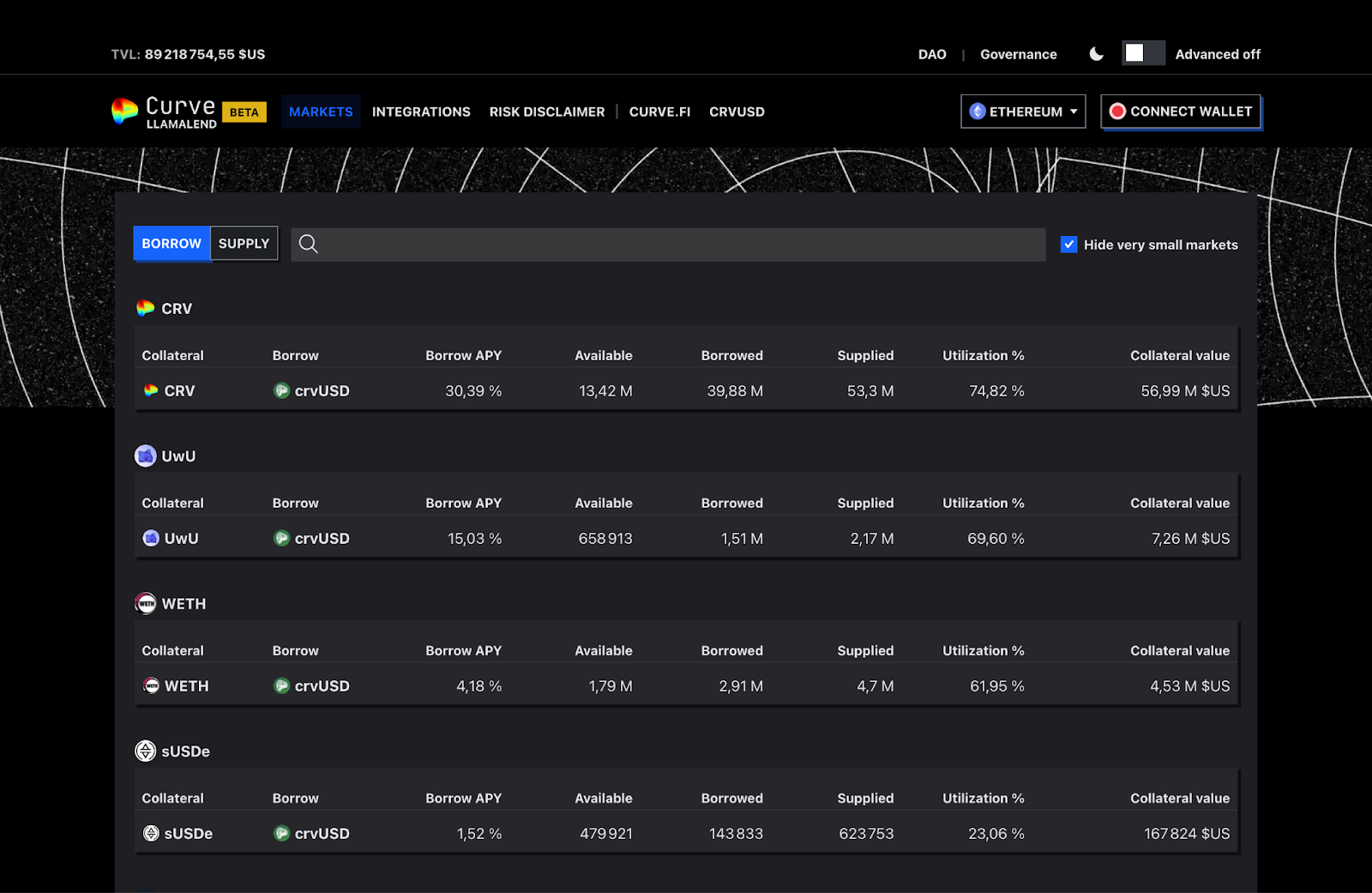Click crvUSD icon in CRV row
The image size is (1372, 893).
click(281, 390)
